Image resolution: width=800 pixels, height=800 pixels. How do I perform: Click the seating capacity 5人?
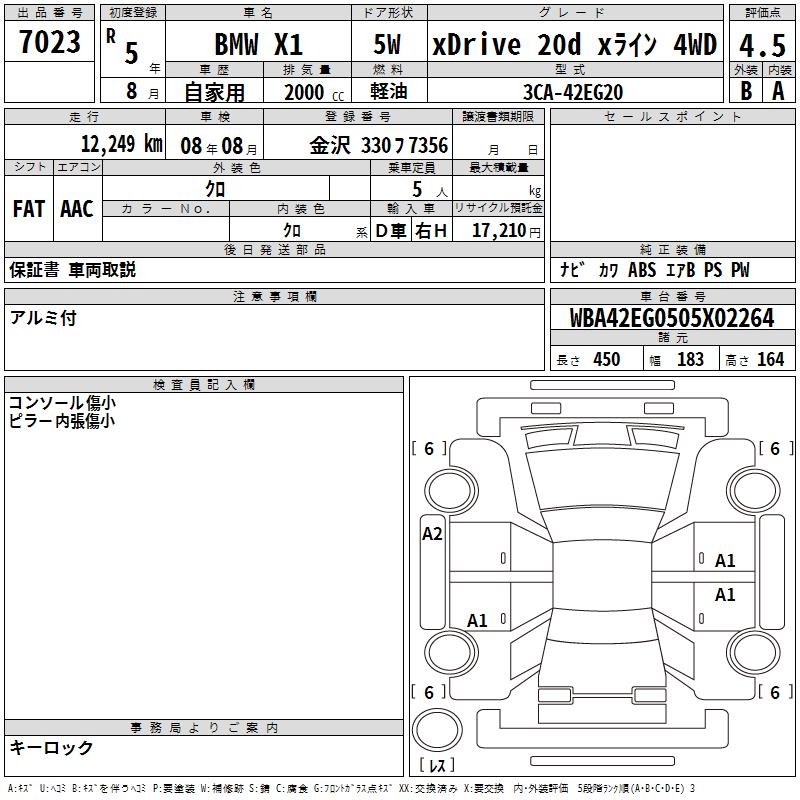point(430,190)
